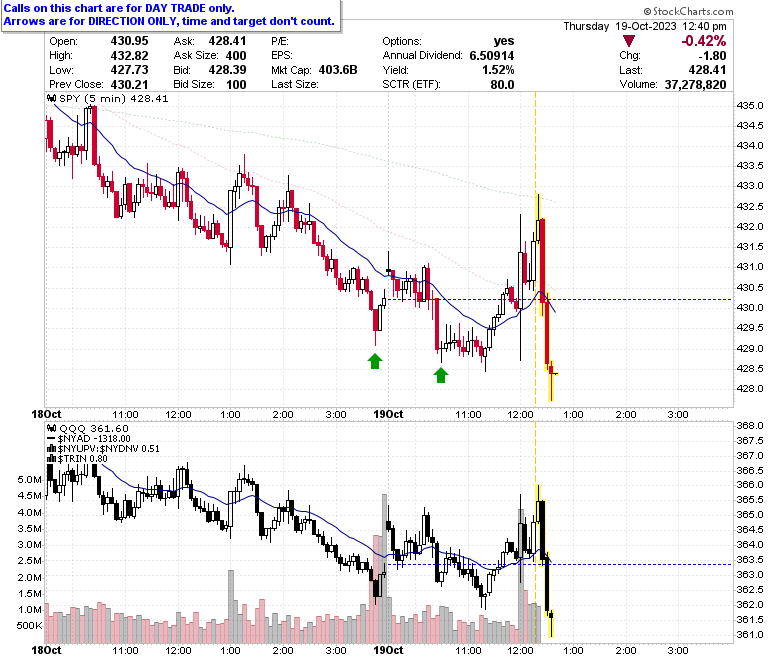Click the 365.0 QQQ price axis label
780x659 pixels.
coord(750,514)
